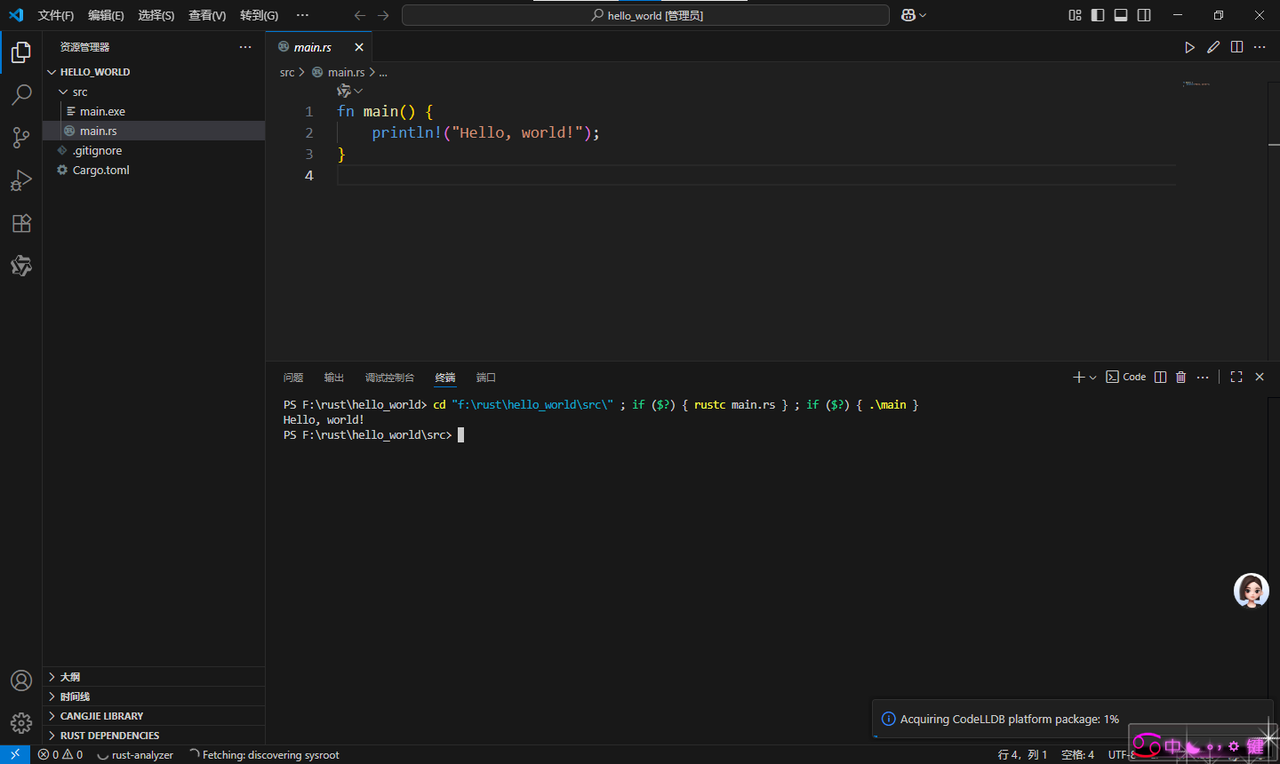Image resolution: width=1280 pixels, height=764 pixels.
Task: Open the Explorer view in activity bar
Action: click(x=21, y=52)
